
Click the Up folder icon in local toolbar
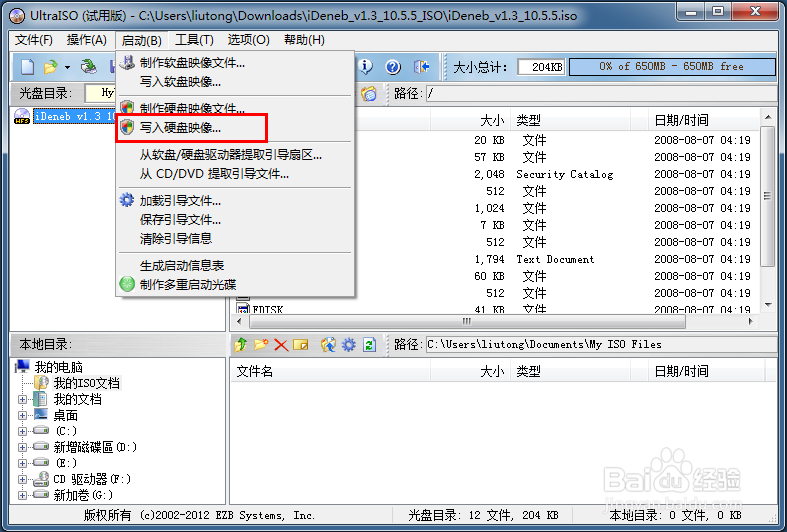click(241, 344)
